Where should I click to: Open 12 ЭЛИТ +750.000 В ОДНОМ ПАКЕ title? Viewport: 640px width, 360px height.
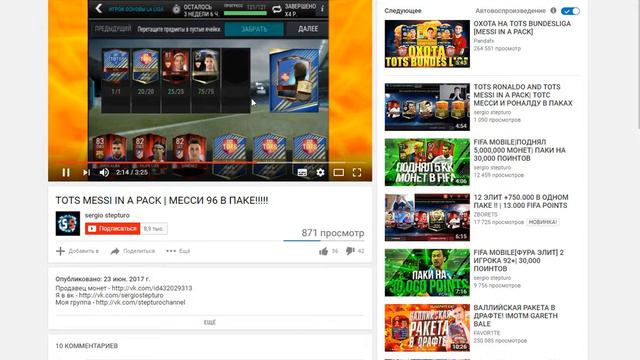point(521,201)
